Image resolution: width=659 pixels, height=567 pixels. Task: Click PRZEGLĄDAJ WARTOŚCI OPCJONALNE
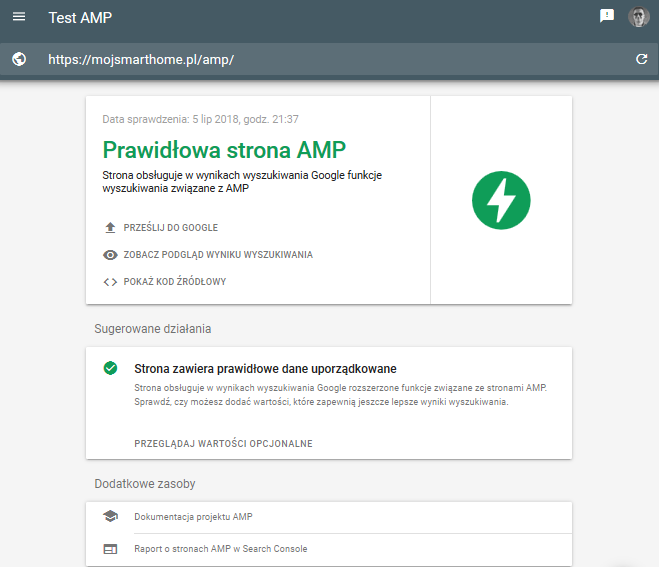click(x=225, y=443)
